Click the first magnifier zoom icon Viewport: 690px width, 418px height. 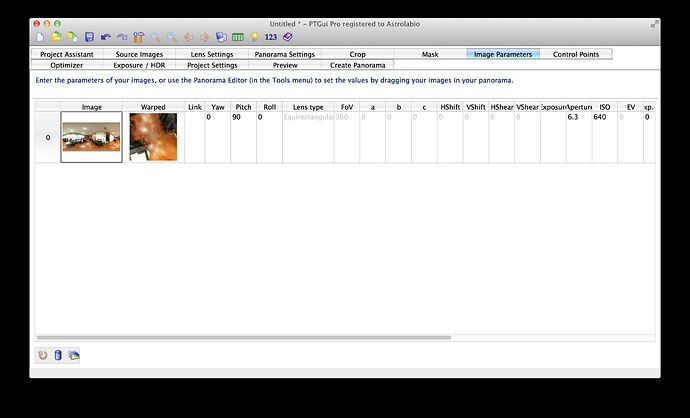155,37
